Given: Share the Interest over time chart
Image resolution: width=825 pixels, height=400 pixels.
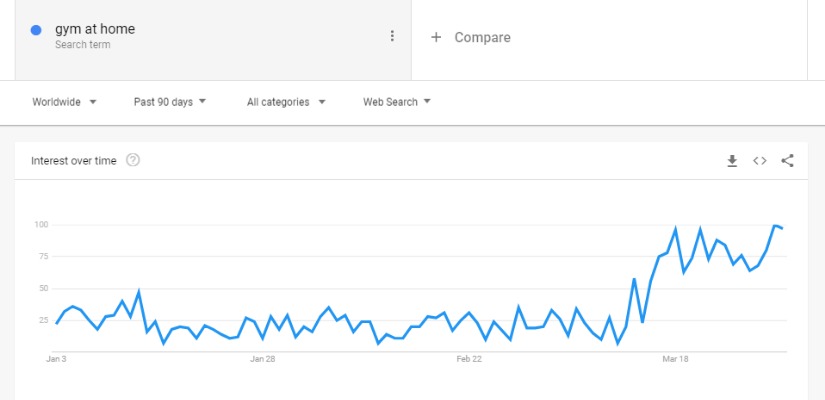Looking at the screenshot, I should coord(787,161).
